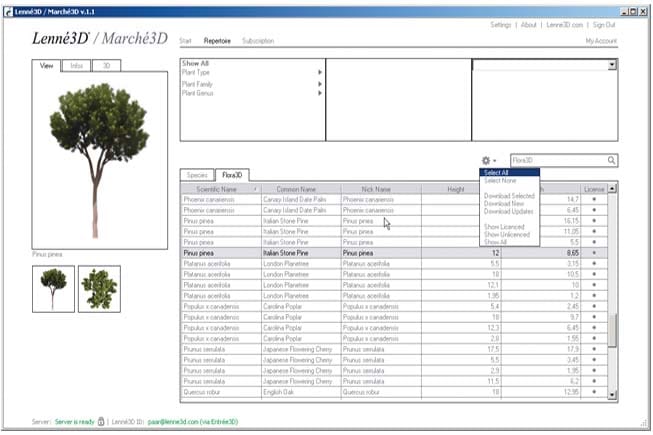Open the Settings link
This screenshot has width=653, height=435.
pos(501,25)
